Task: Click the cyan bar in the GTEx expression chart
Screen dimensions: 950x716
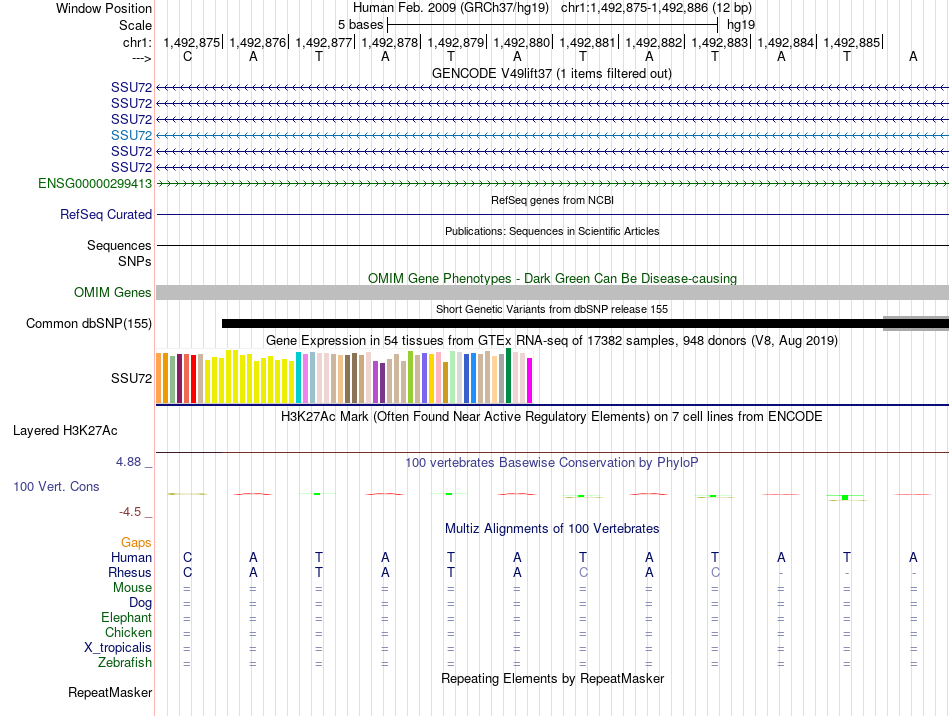Action: click(x=298, y=377)
